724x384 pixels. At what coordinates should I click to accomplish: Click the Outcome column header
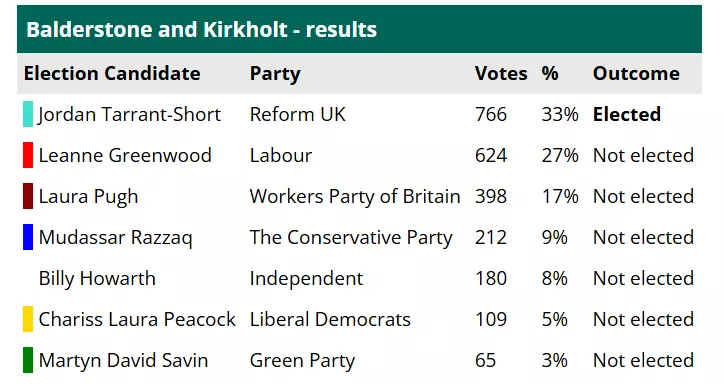click(636, 73)
